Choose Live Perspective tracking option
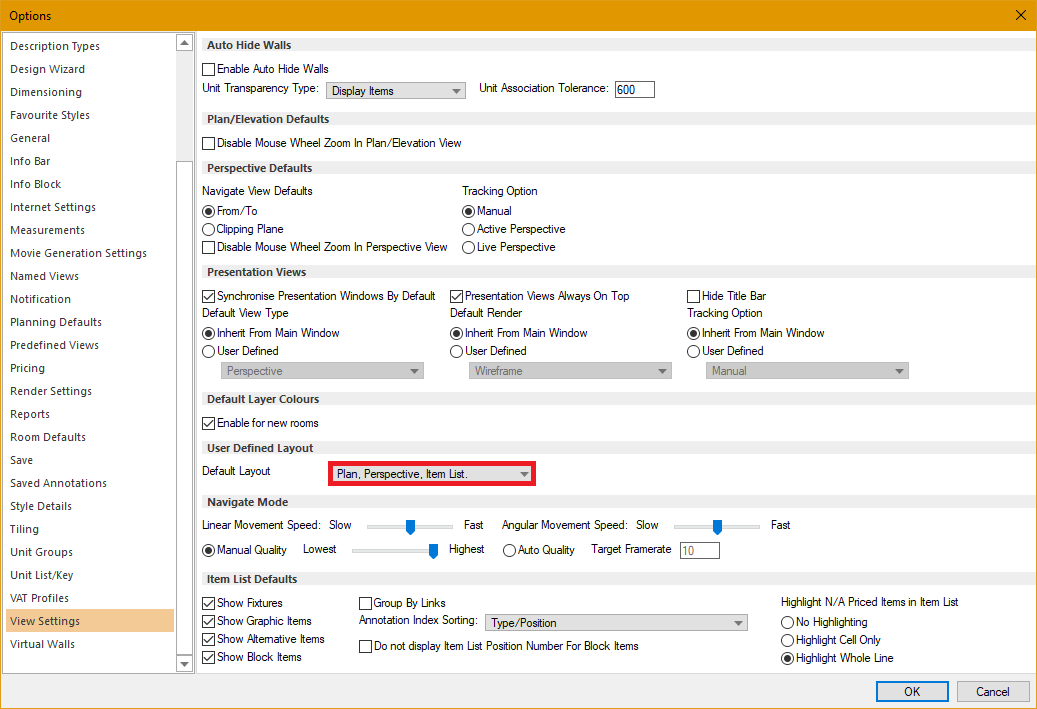This screenshot has width=1037, height=709. point(468,247)
